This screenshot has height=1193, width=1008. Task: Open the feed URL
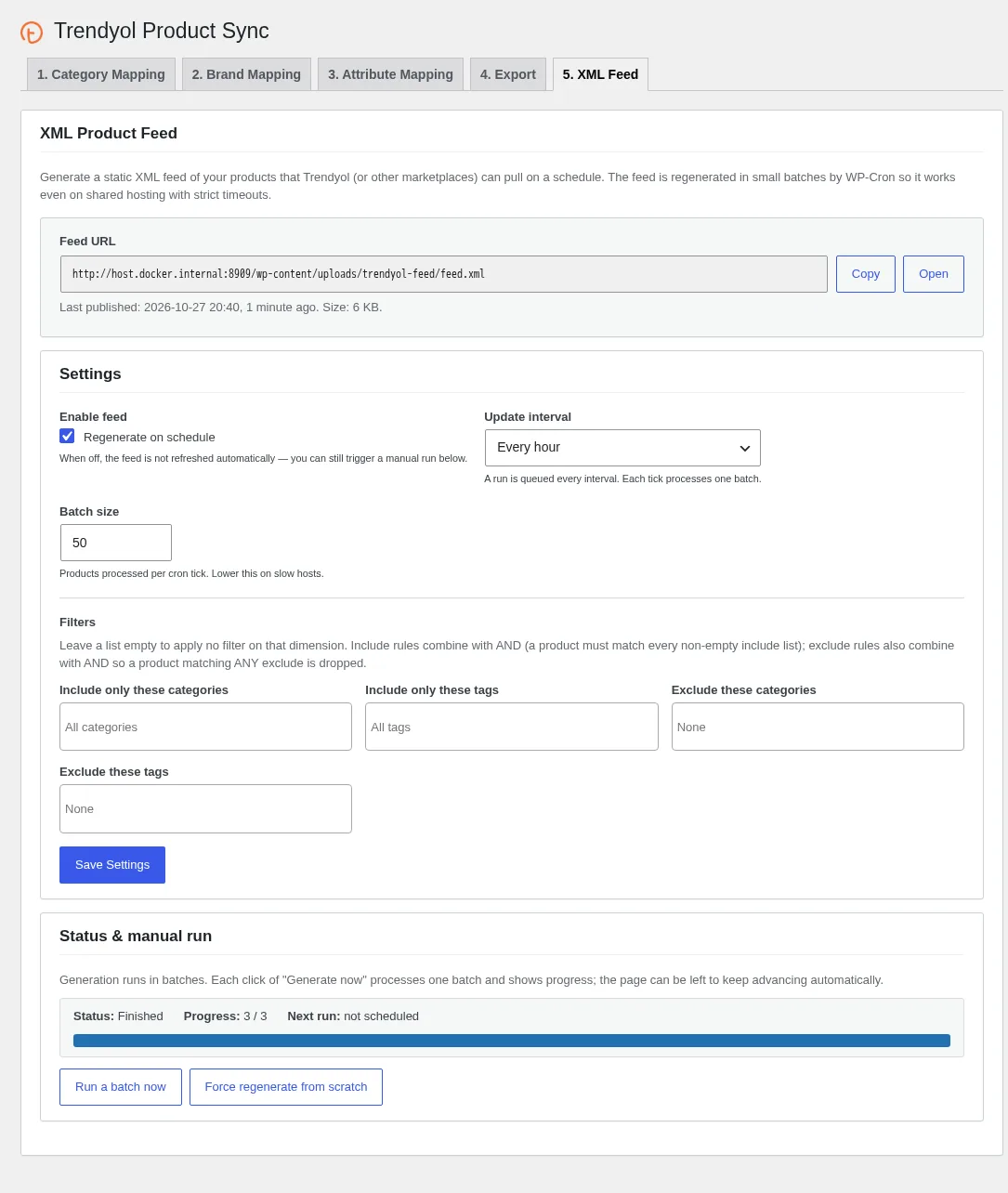point(934,274)
